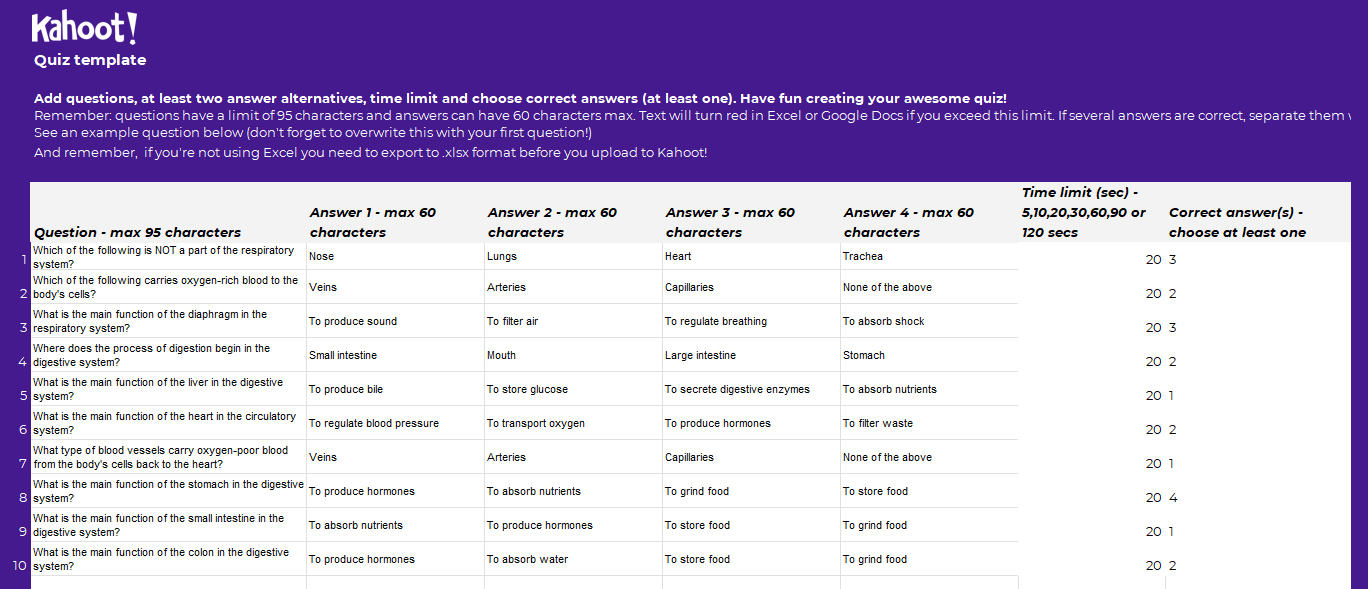Select the 'Quiz template' heading
The image size is (1368, 589).
[x=90, y=60]
